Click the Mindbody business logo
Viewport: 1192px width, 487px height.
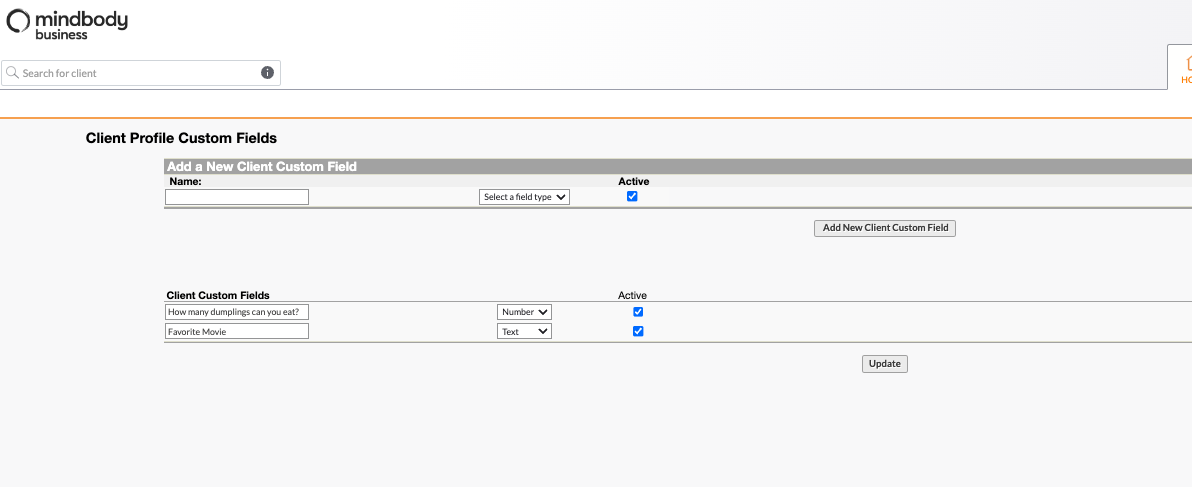[x=67, y=24]
